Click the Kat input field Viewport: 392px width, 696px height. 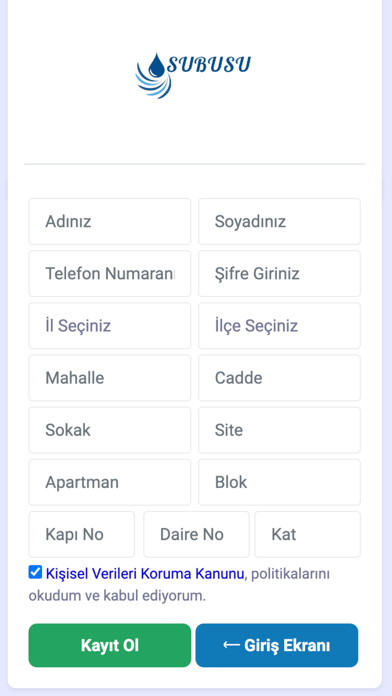tap(308, 534)
